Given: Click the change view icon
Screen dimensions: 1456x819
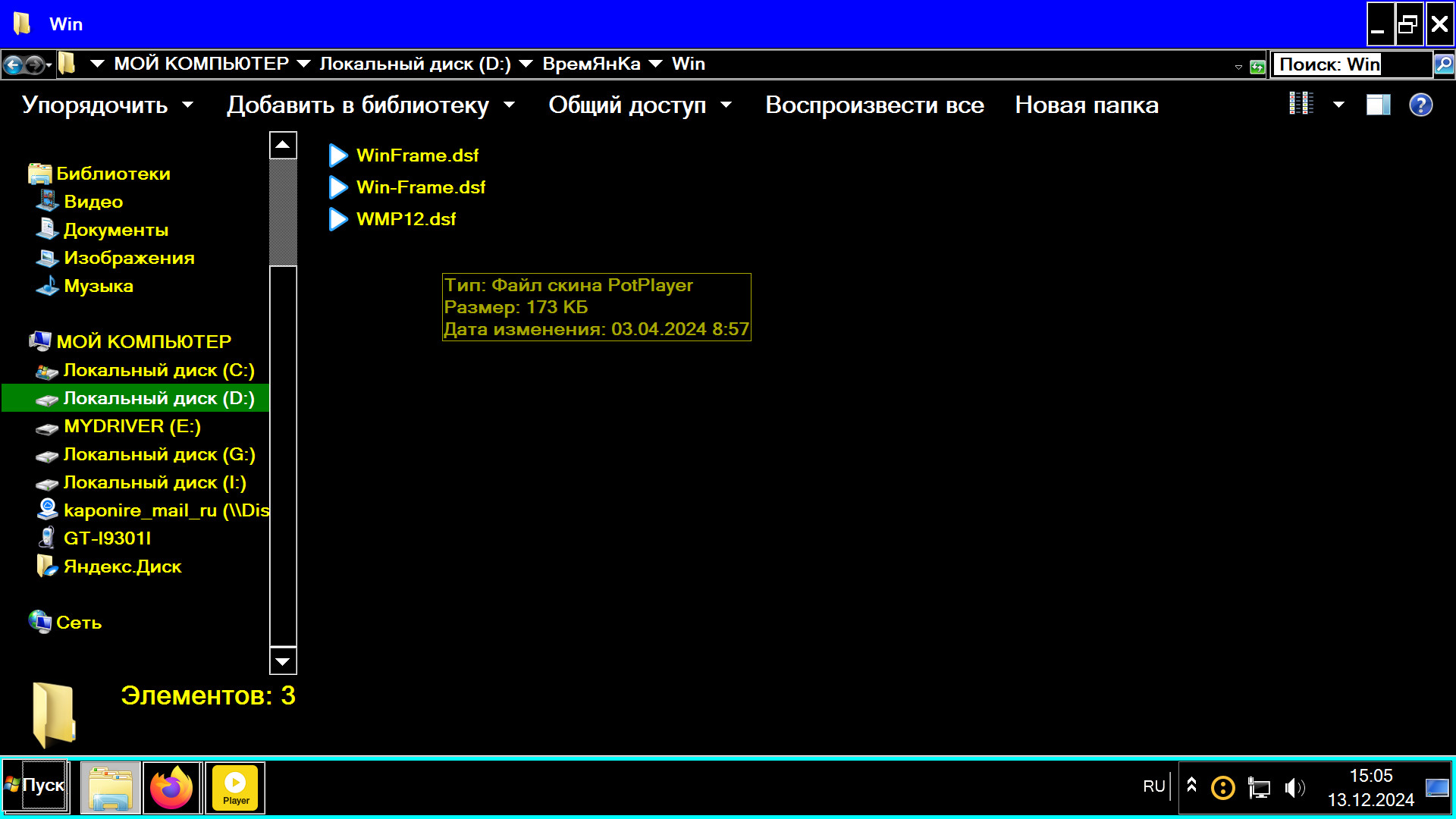Looking at the screenshot, I should click(x=1301, y=104).
